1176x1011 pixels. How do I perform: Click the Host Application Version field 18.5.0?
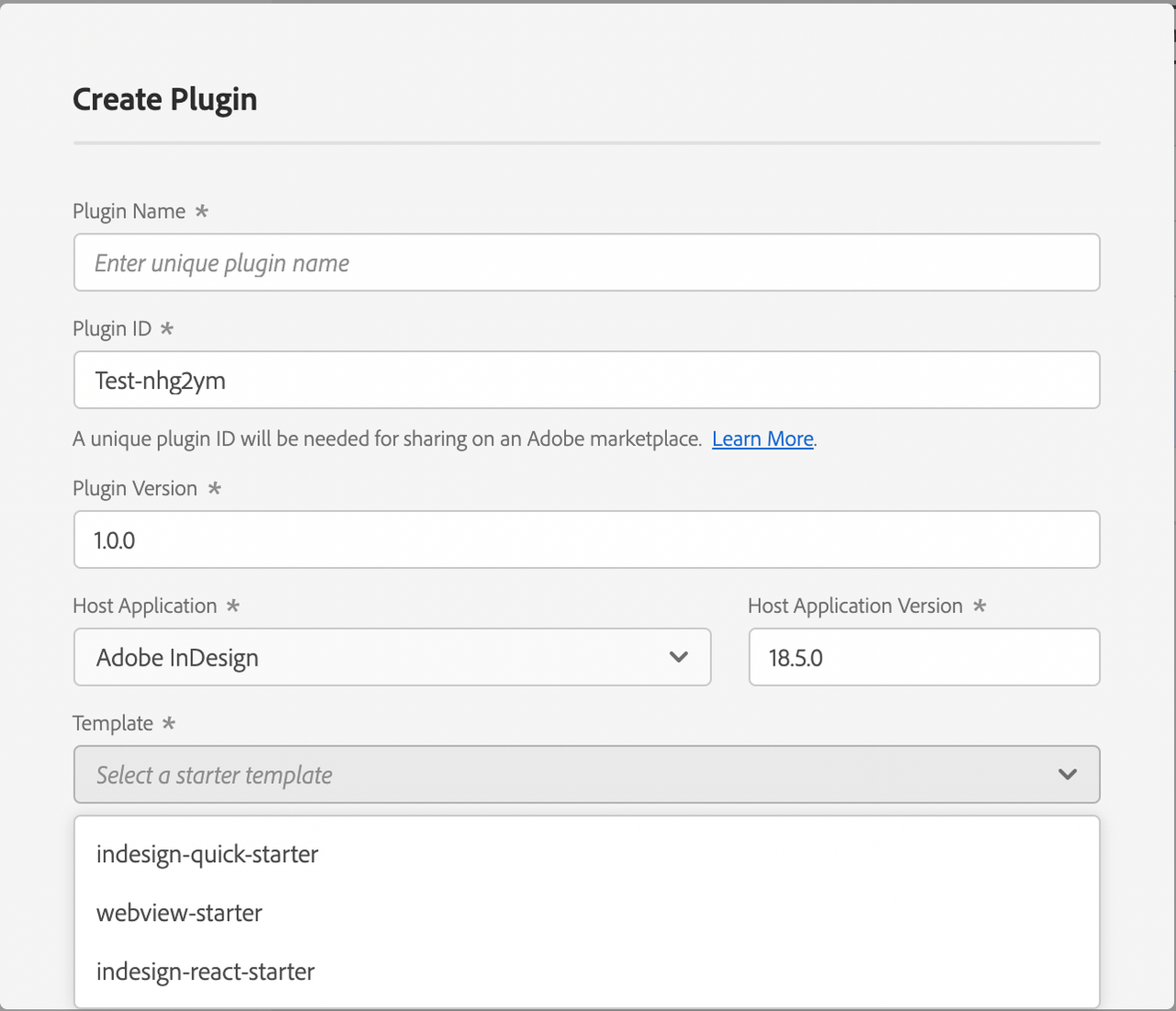pos(924,657)
